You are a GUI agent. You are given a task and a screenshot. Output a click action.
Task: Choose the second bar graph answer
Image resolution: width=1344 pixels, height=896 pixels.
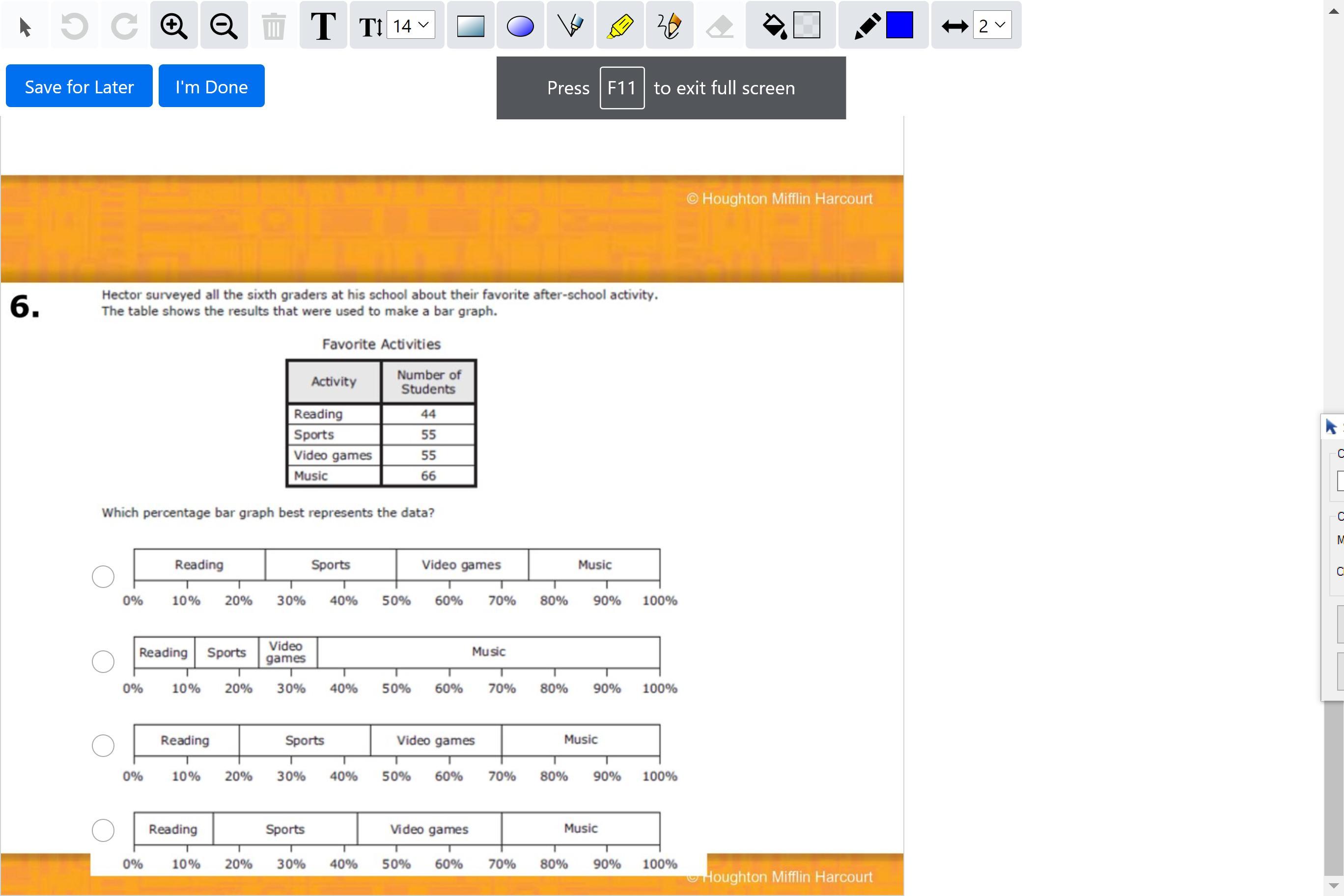click(103, 661)
